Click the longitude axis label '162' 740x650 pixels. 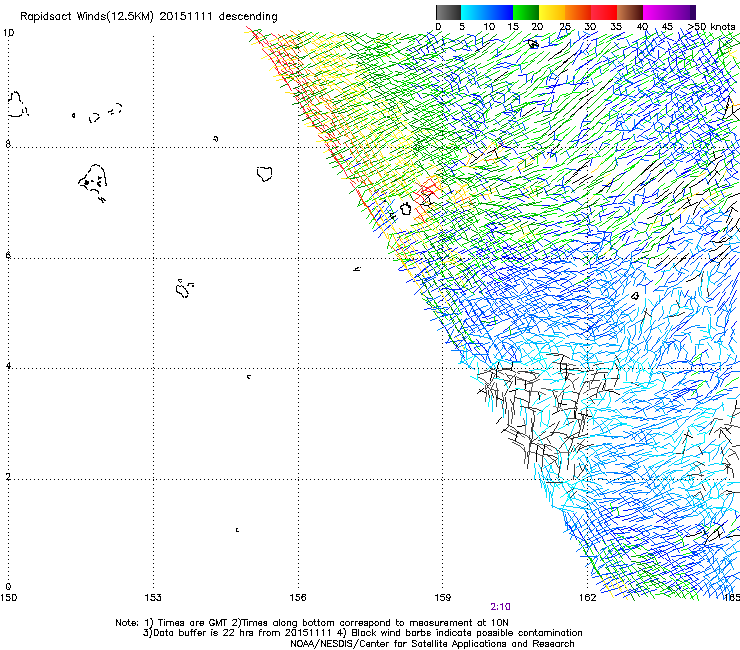(587, 598)
